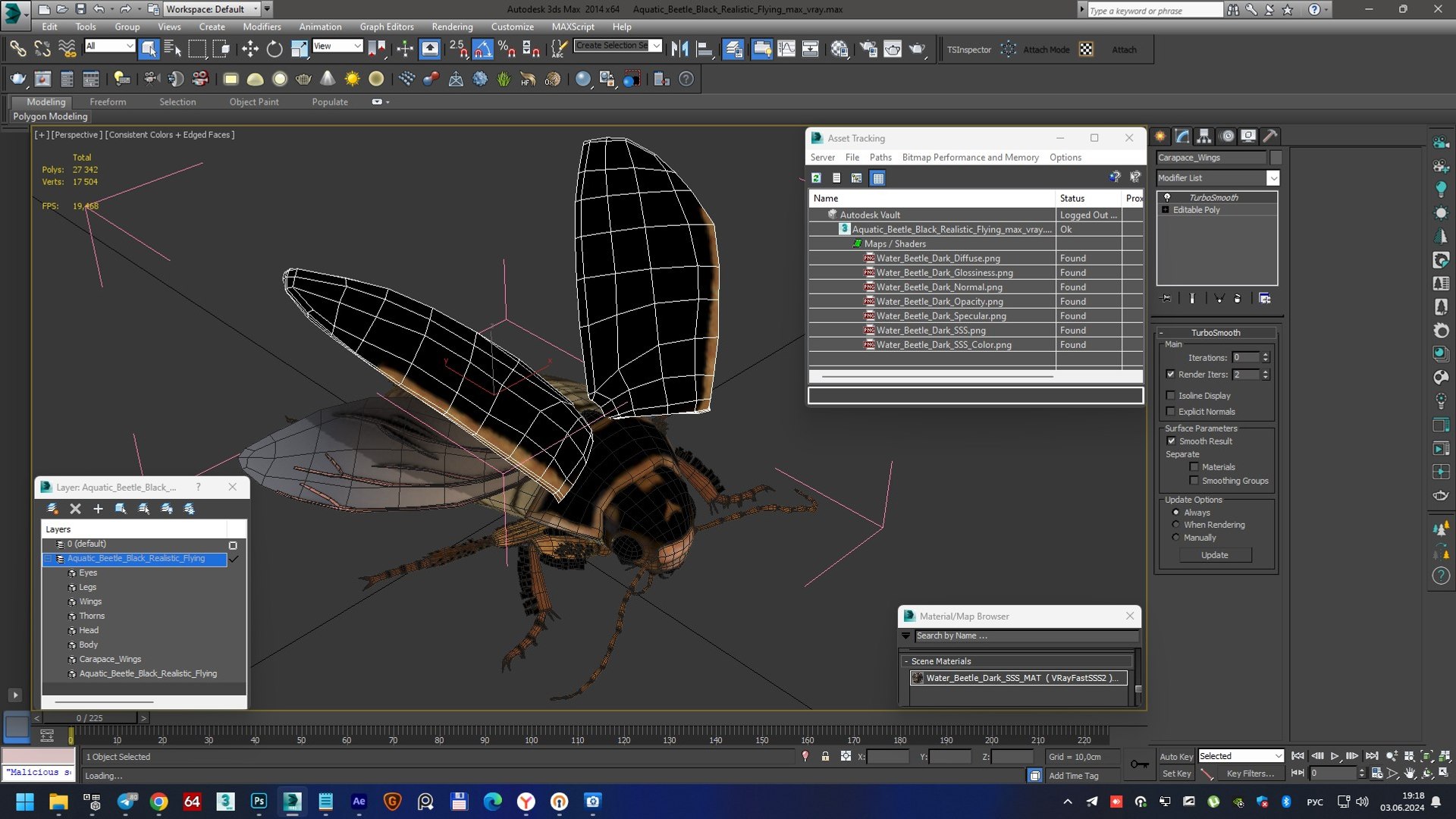Open the Rendering menu
The height and width of the screenshot is (819, 1456).
click(x=452, y=27)
